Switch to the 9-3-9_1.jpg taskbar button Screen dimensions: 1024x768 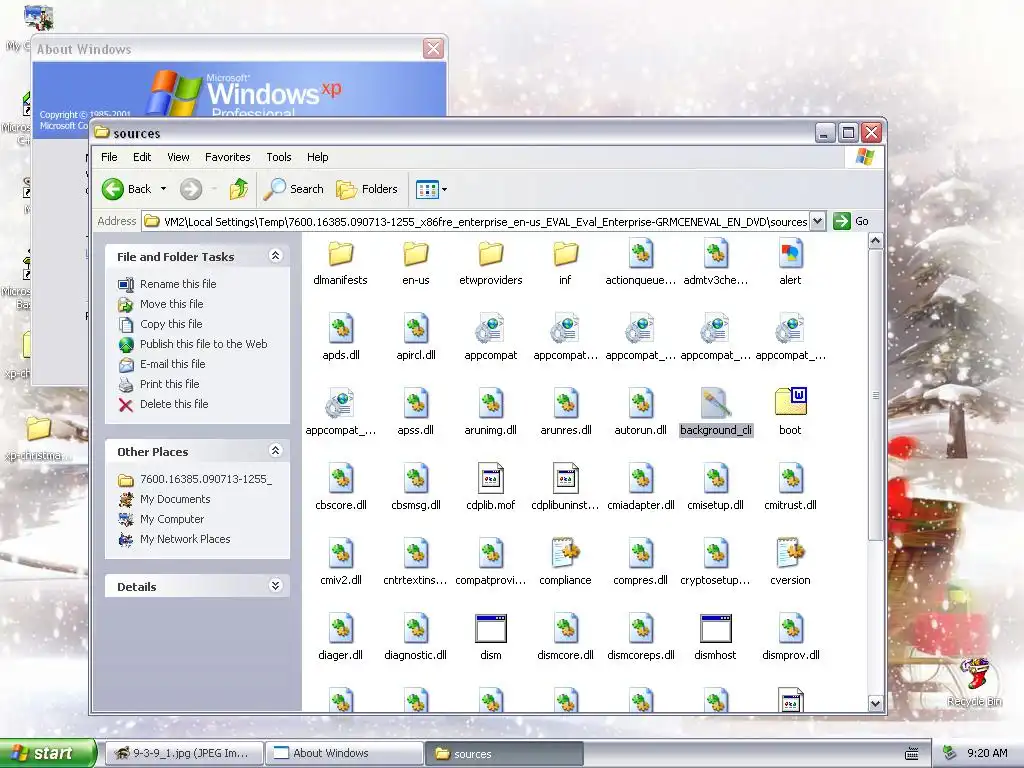[184, 754]
